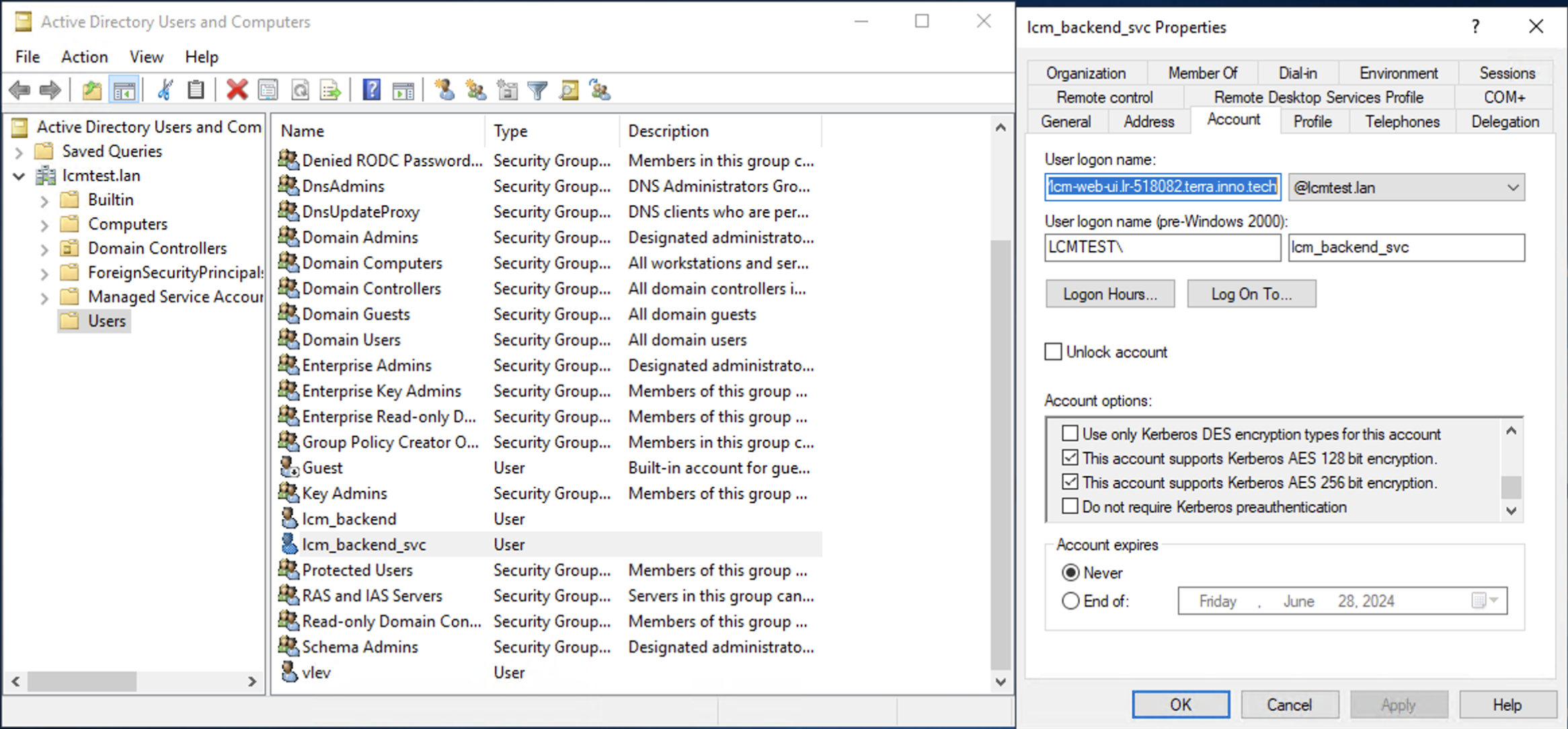The width and height of the screenshot is (1568, 729).
Task: Click the funnel filter options icon
Action: [537, 90]
